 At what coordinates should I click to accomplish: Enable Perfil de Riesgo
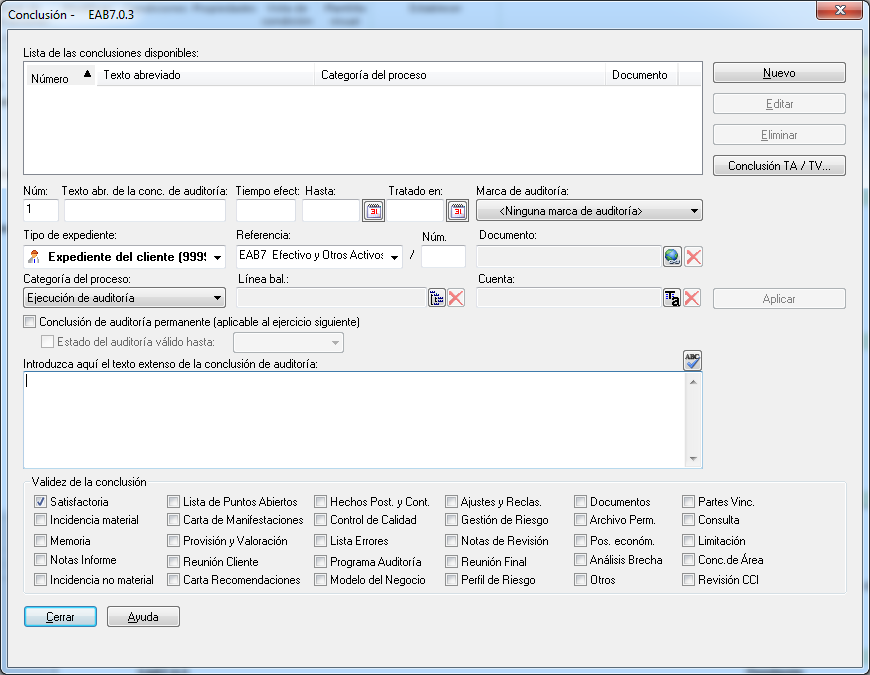coord(451,580)
